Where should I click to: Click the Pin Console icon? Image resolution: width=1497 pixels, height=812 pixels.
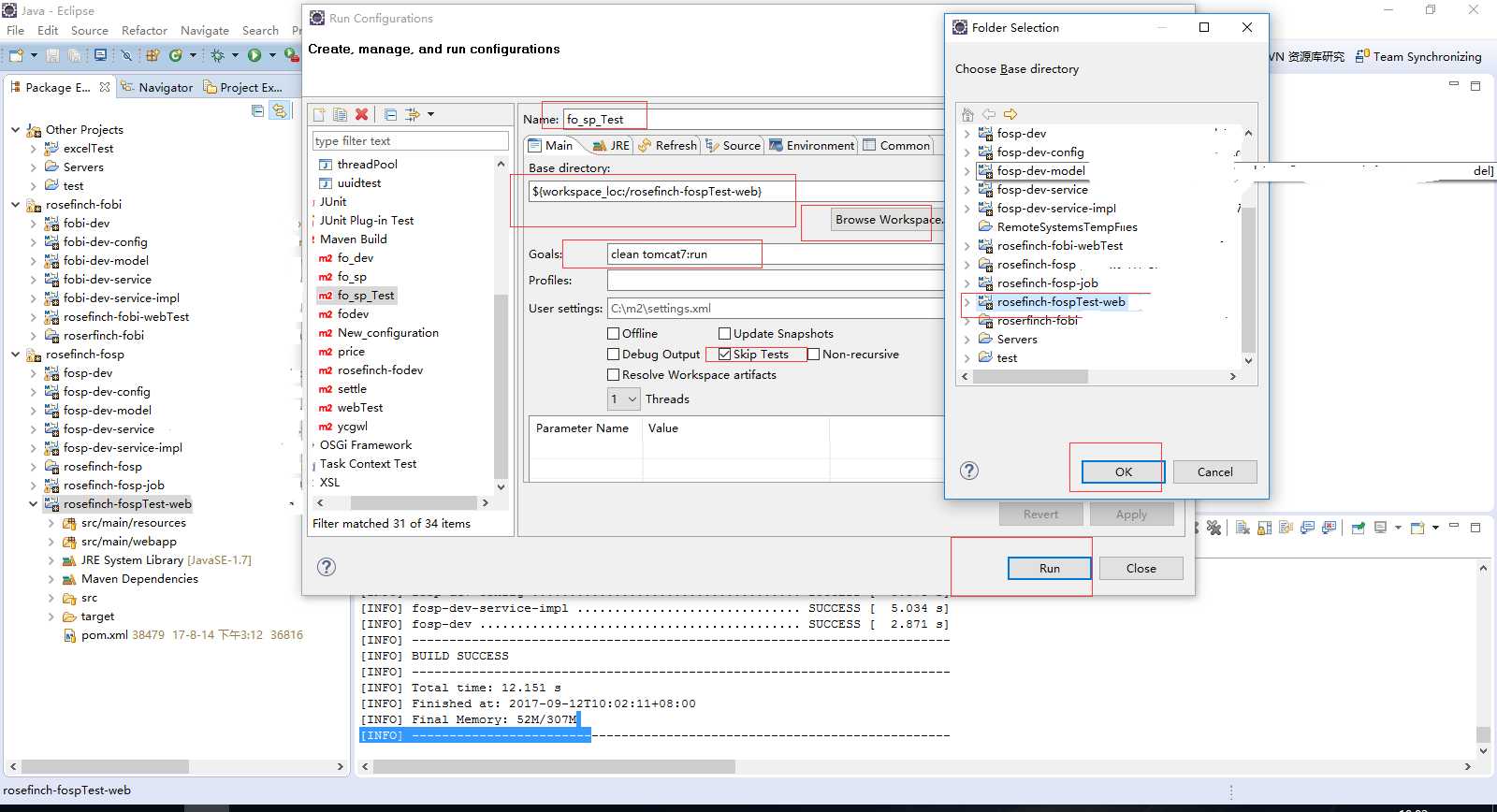point(1358,528)
